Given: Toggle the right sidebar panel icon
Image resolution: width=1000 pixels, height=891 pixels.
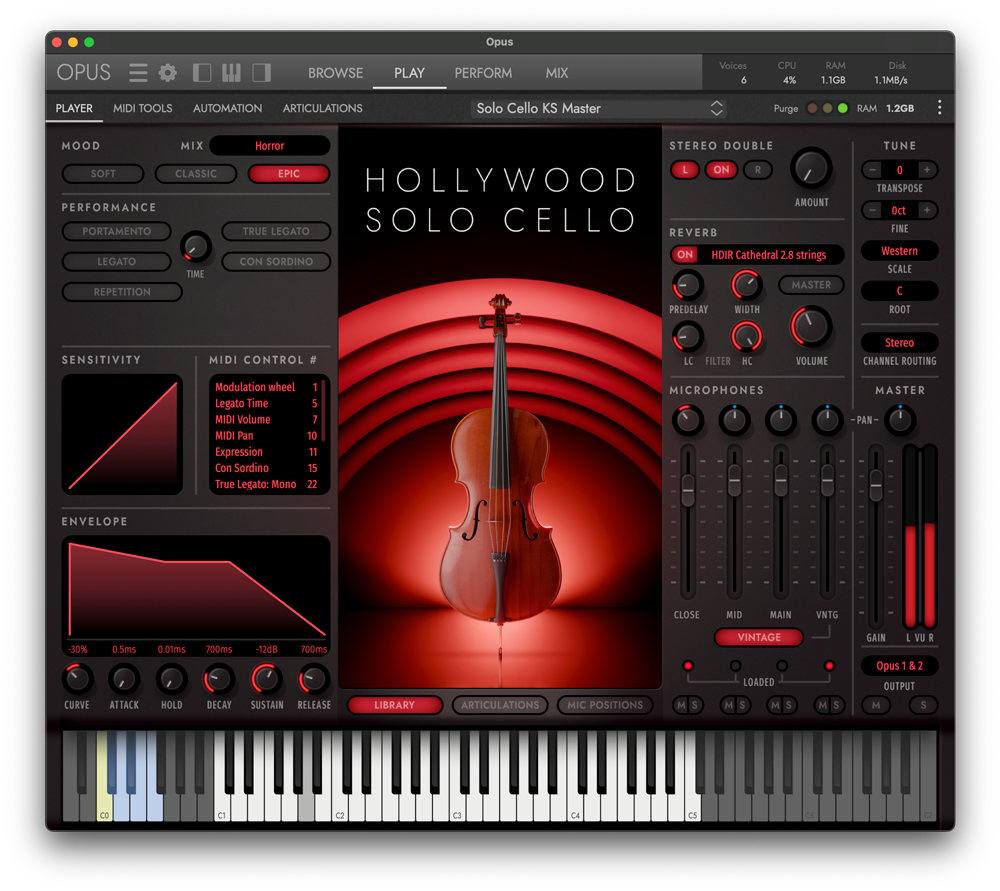Looking at the screenshot, I should (261, 73).
